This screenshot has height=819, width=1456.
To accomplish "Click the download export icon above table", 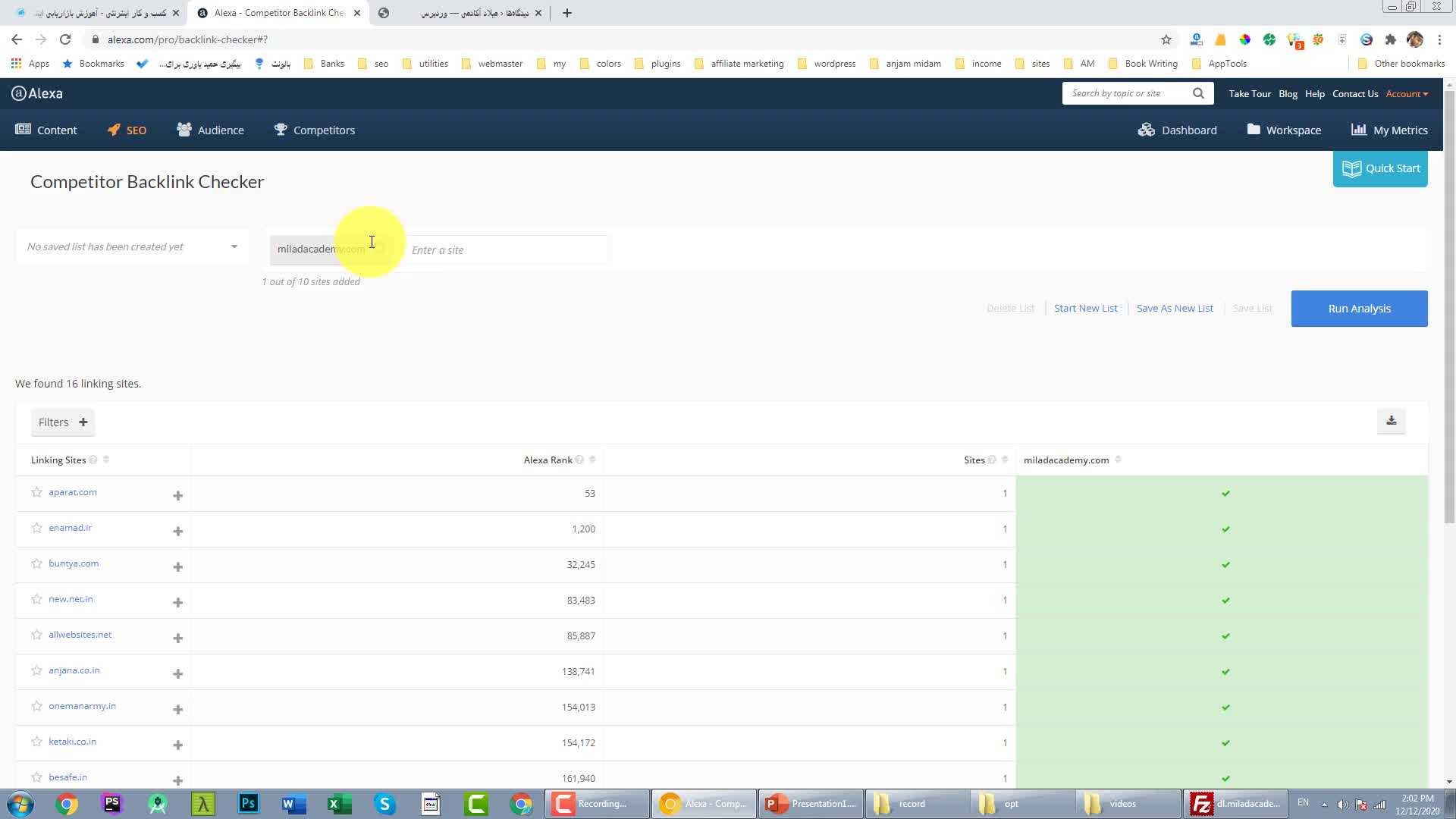I will pos(1391,421).
